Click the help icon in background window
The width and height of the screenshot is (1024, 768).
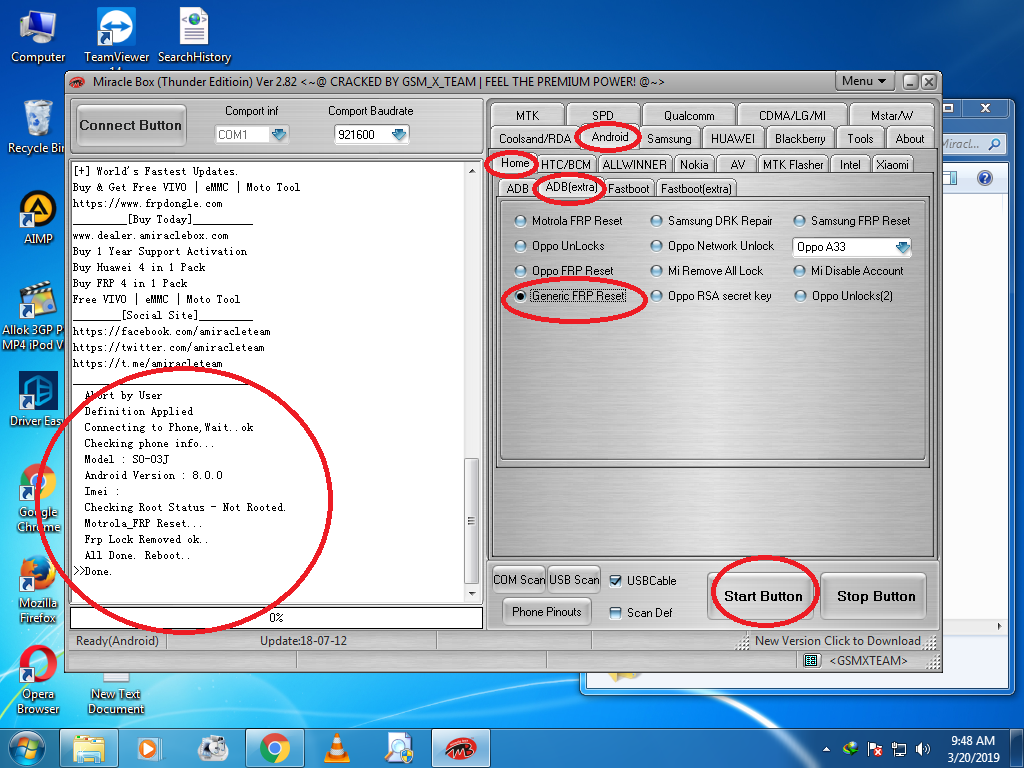(x=985, y=178)
